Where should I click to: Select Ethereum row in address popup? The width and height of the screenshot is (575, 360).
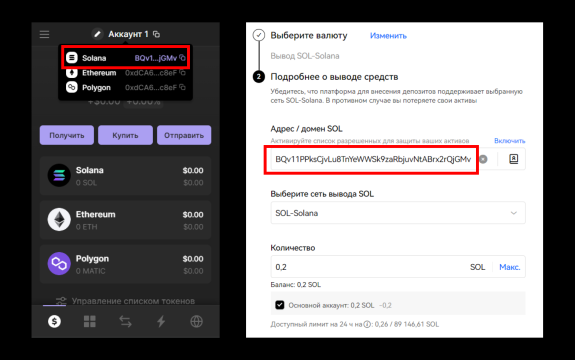pos(125,73)
